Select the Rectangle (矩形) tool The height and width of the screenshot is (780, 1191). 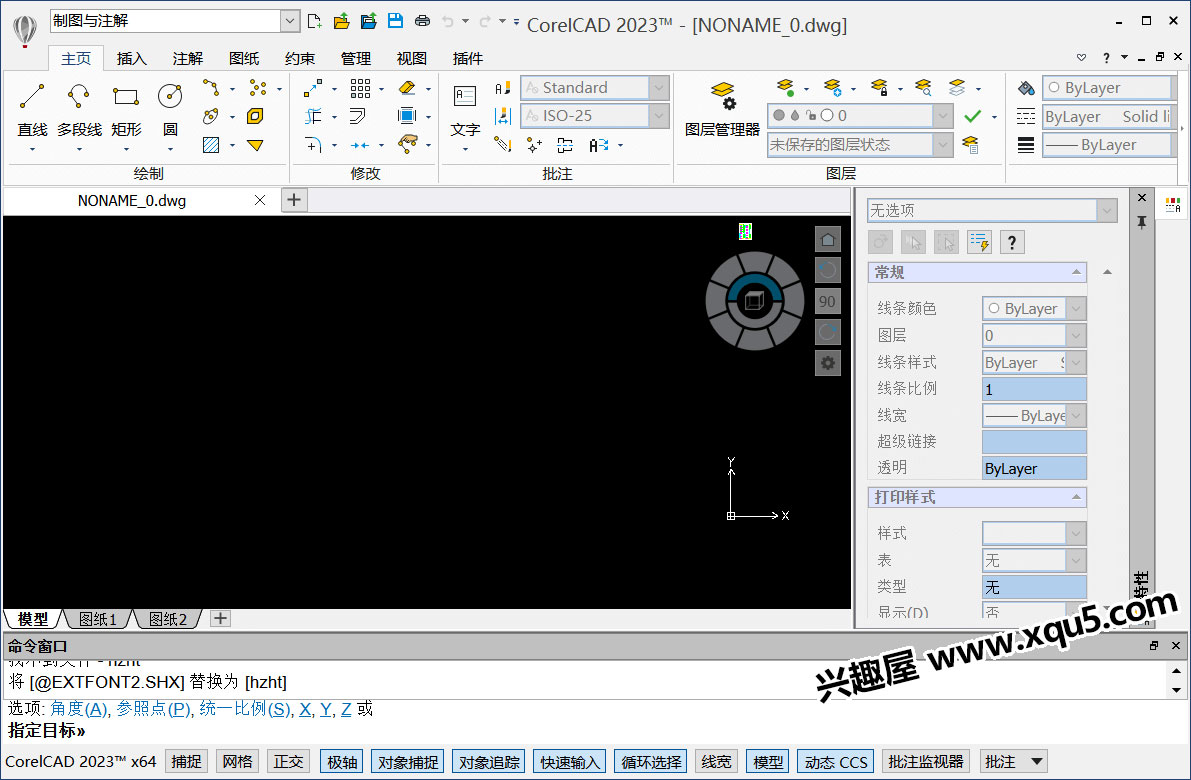(x=126, y=109)
